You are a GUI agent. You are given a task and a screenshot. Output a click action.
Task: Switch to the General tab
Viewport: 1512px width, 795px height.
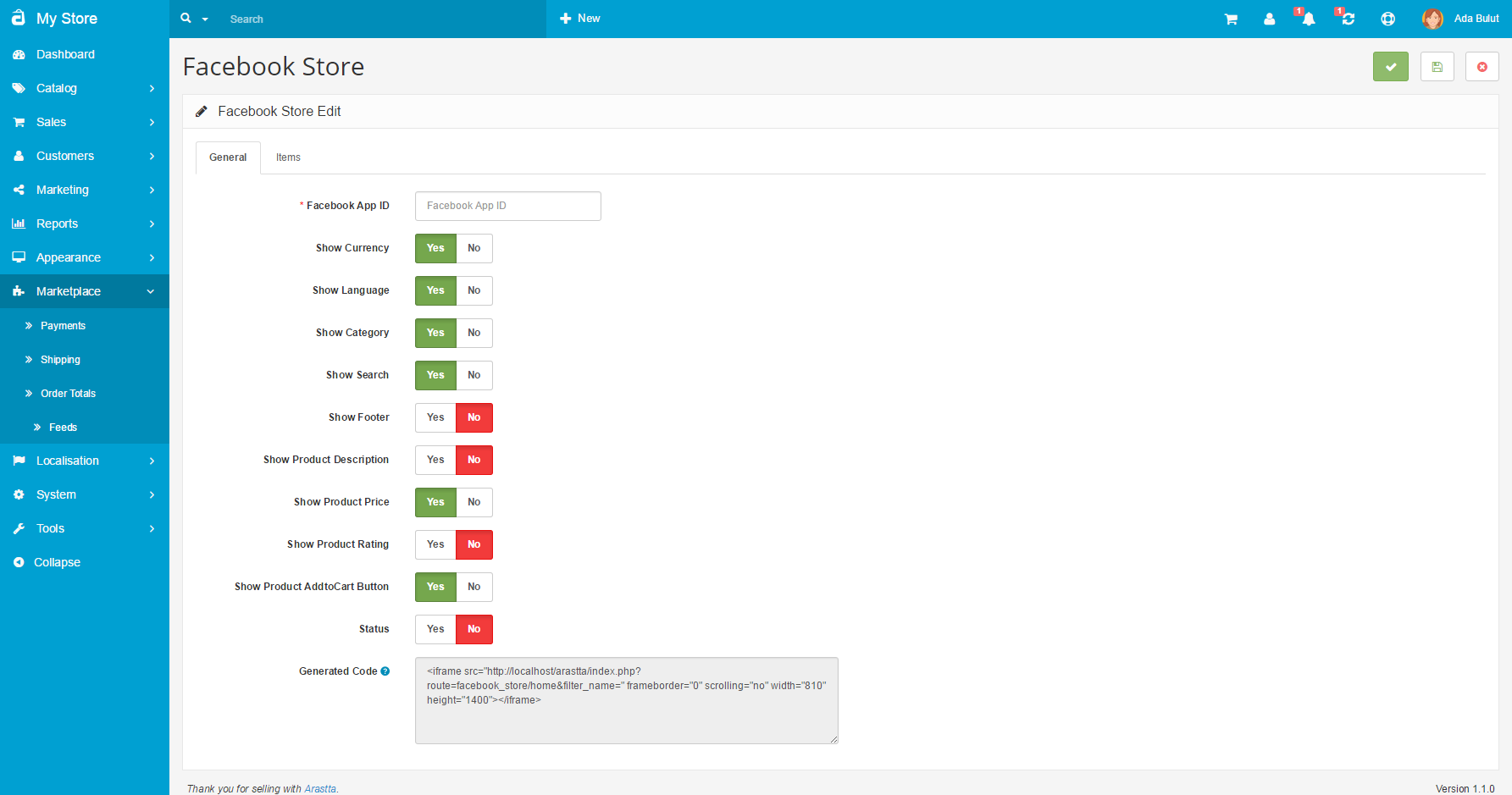click(x=228, y=157)
